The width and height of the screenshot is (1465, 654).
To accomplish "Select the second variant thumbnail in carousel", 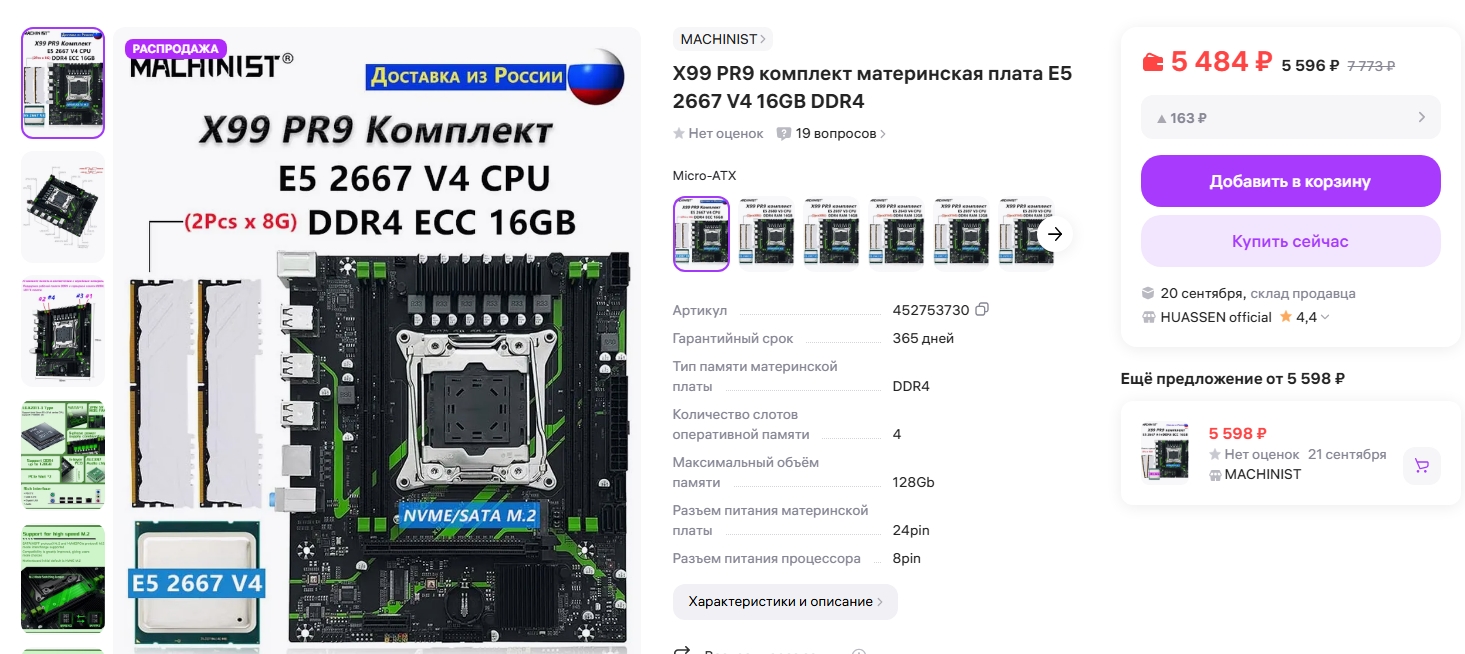I will pos(766,234).
